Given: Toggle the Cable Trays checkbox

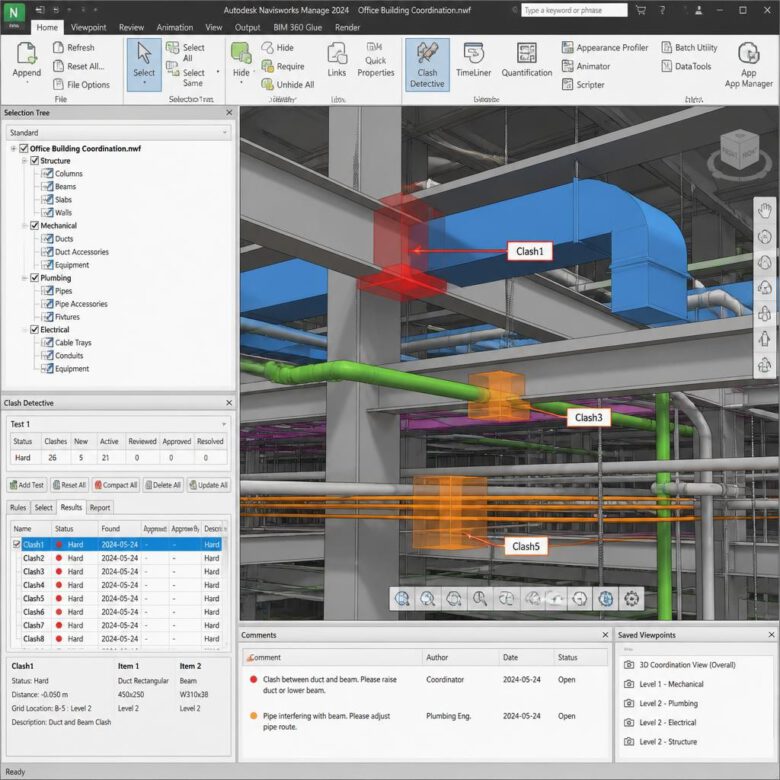Looking at the screenshot, I should [47, 342].
